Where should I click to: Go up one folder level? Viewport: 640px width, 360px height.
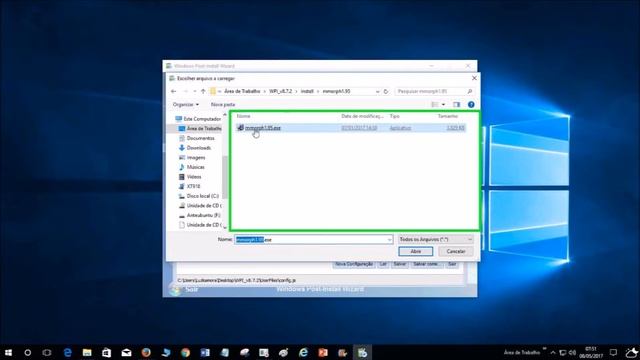tap(203, 91)
